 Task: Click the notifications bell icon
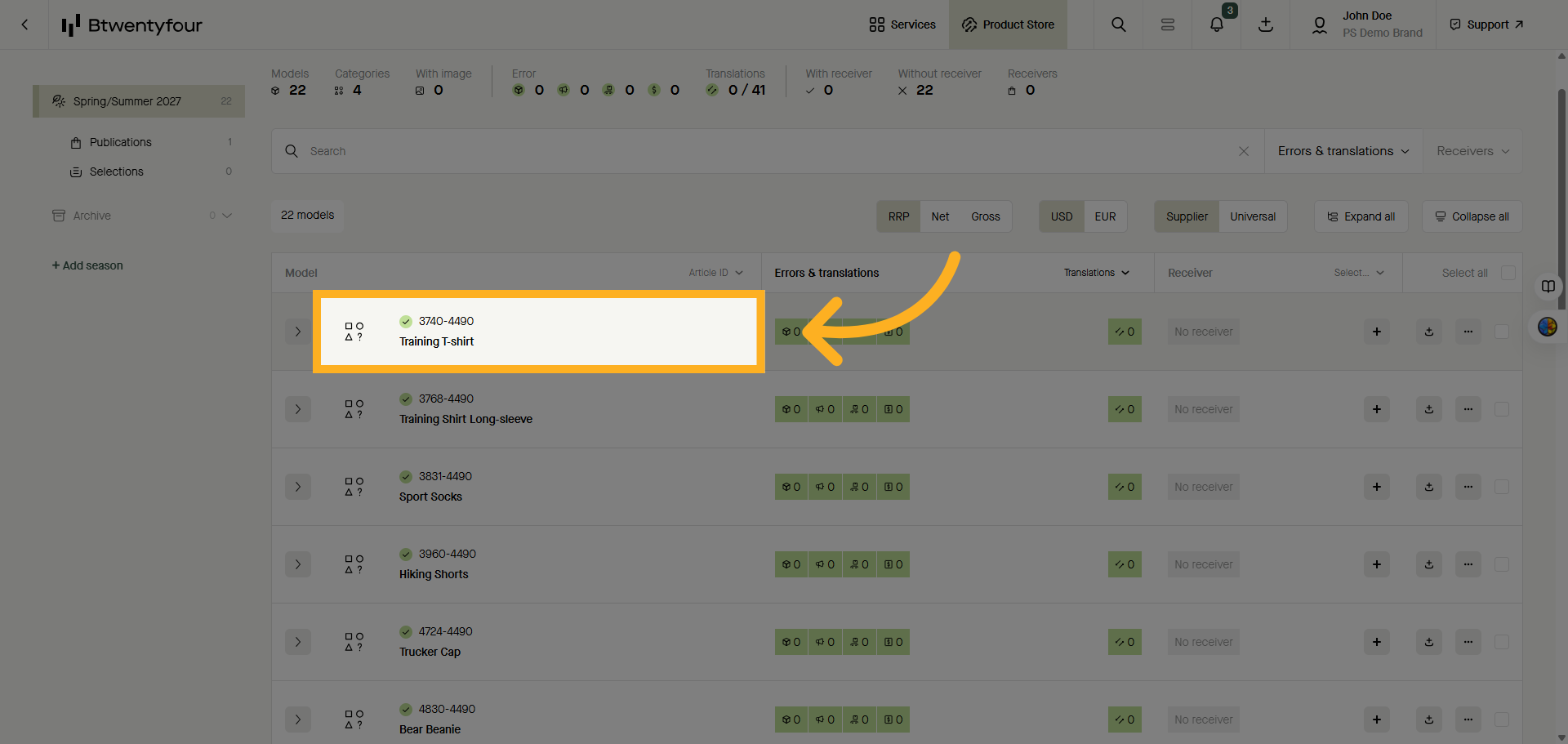coord(1216,25)
